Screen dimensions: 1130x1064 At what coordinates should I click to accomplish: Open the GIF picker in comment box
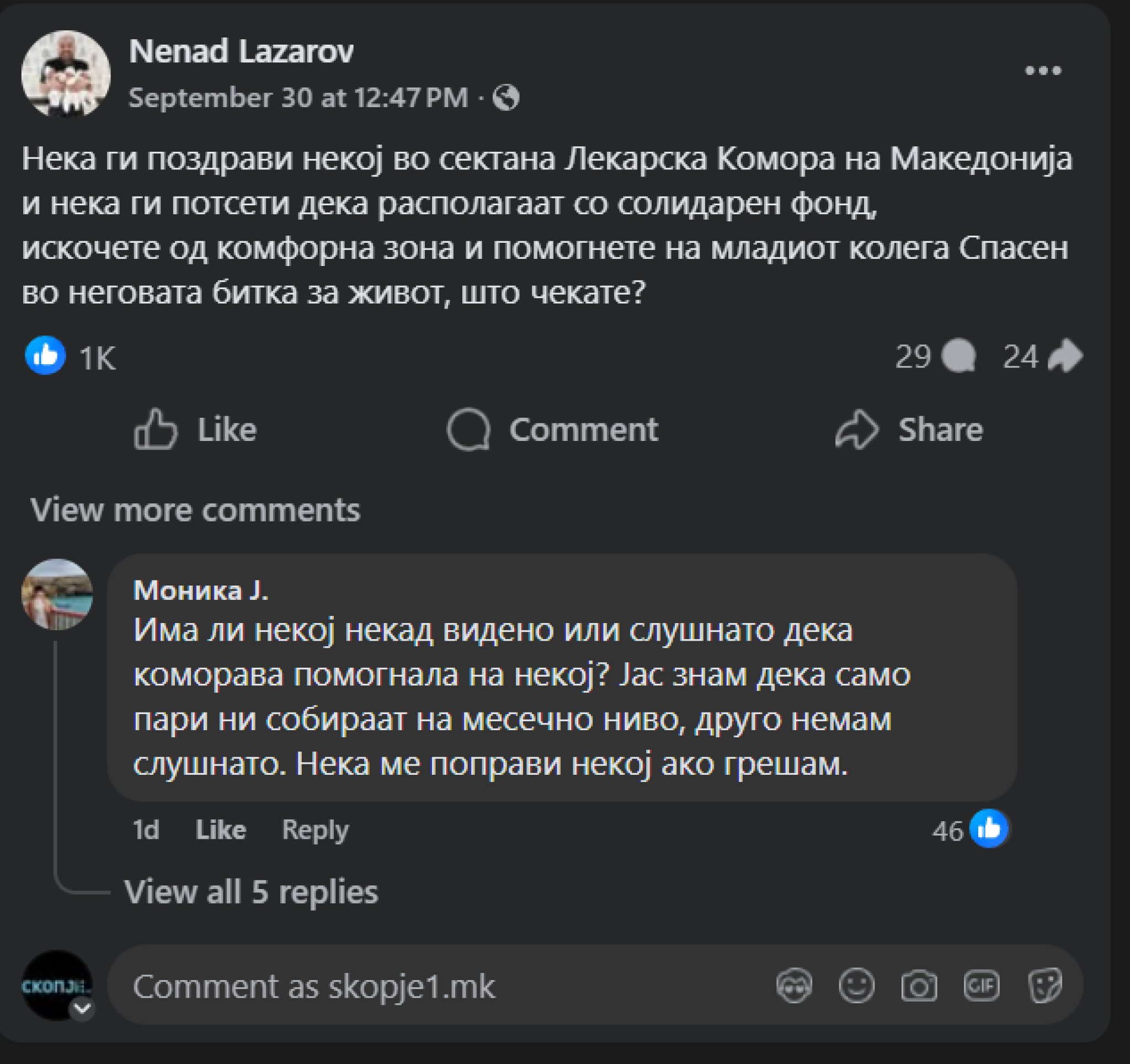coord(981,985)
